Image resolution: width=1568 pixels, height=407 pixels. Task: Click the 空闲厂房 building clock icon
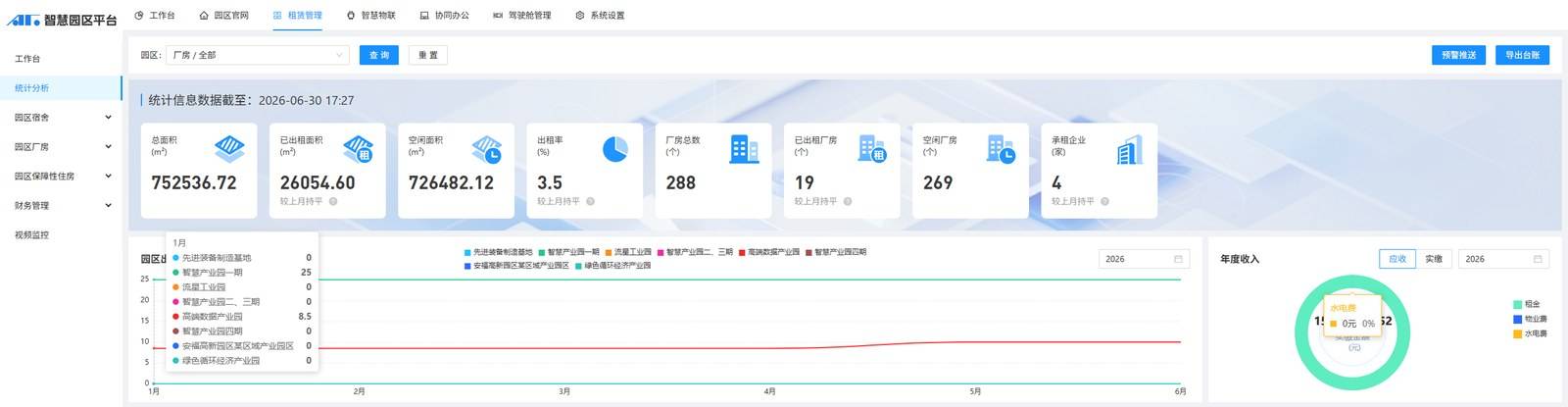click(1001, 149)
